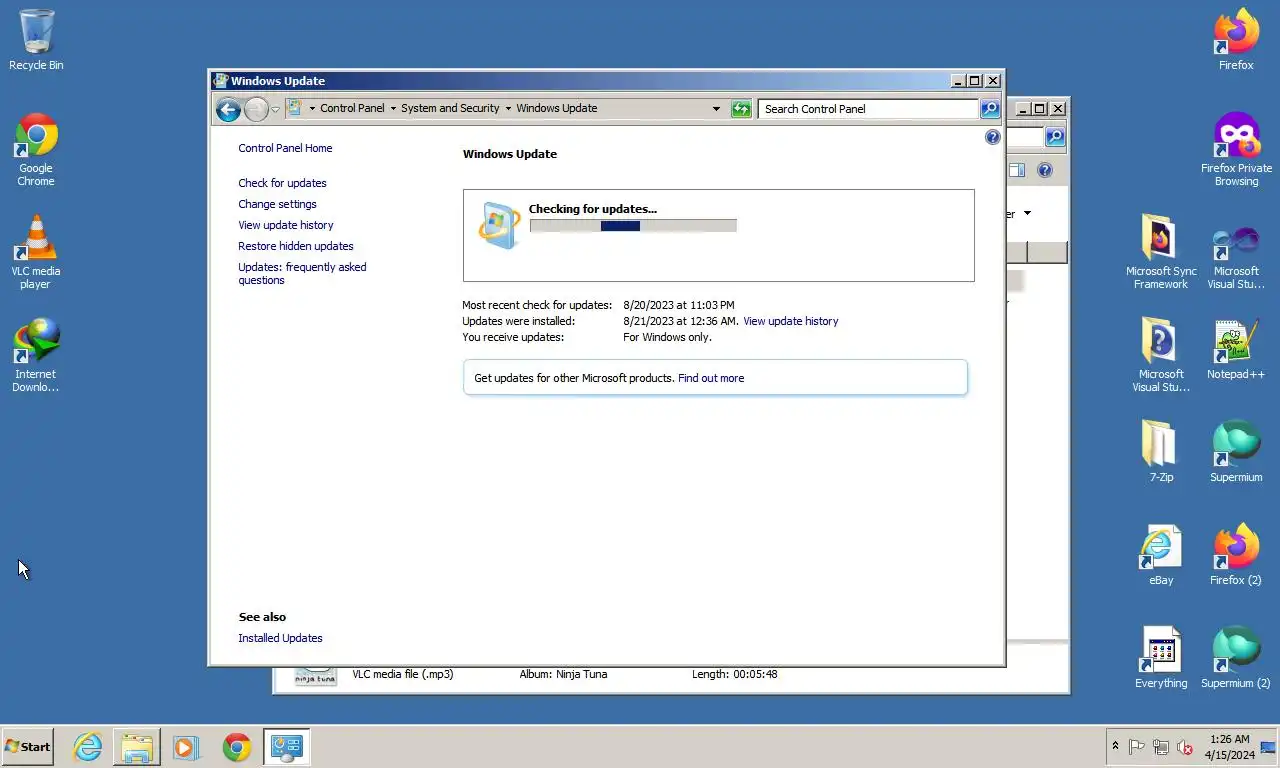Open Internet Download Manager desktop icon
The image size is (1280, 768).
coord(36,355)
